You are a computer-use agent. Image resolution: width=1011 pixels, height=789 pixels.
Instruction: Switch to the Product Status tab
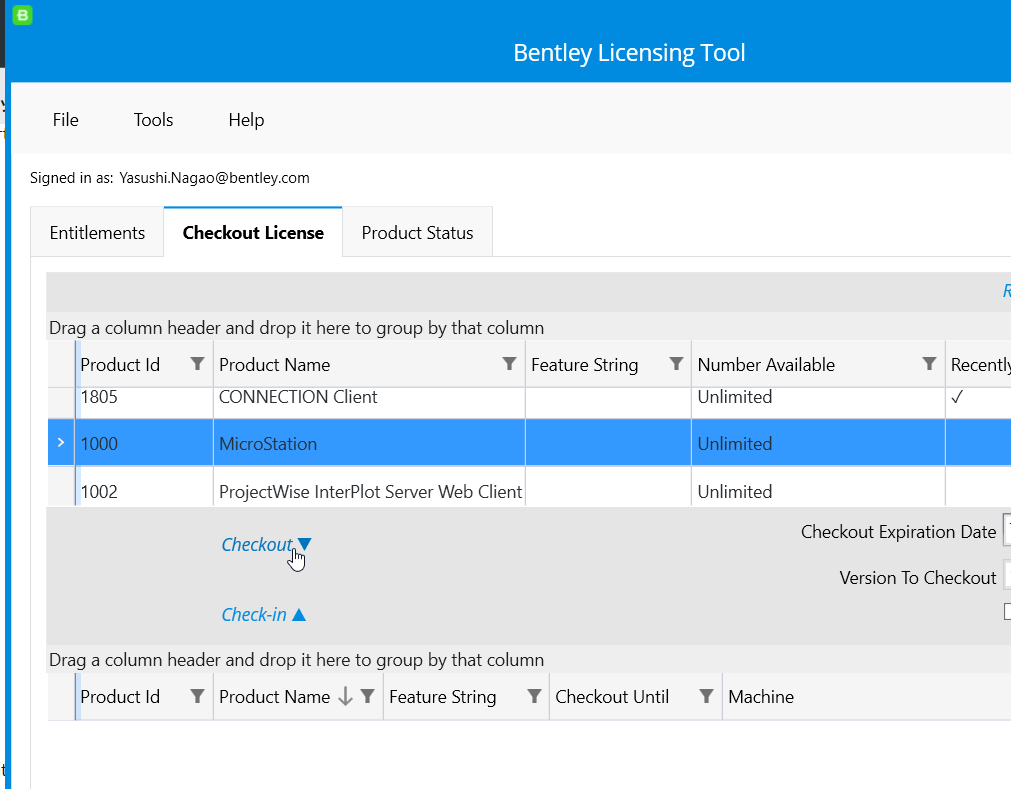[417, 233]
